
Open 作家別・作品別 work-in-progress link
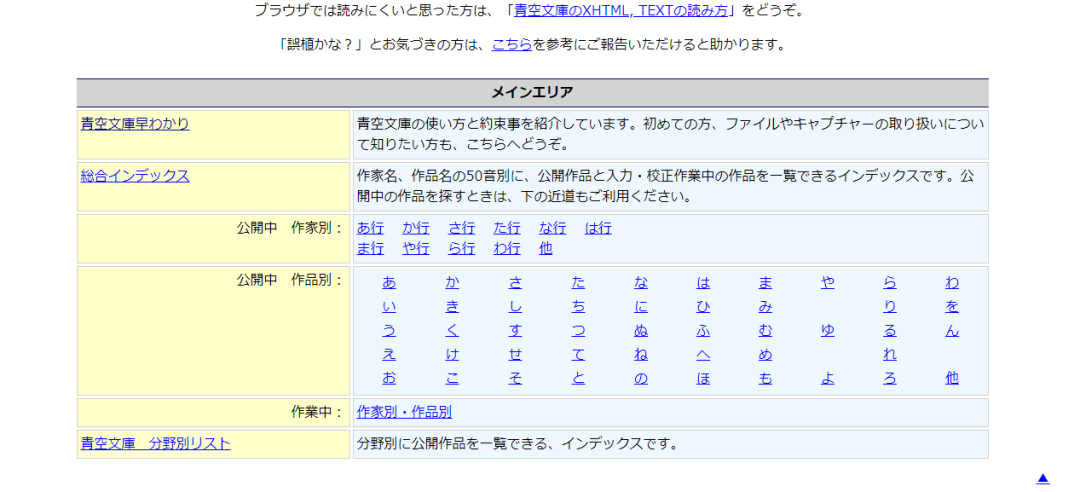click(404, 413)
